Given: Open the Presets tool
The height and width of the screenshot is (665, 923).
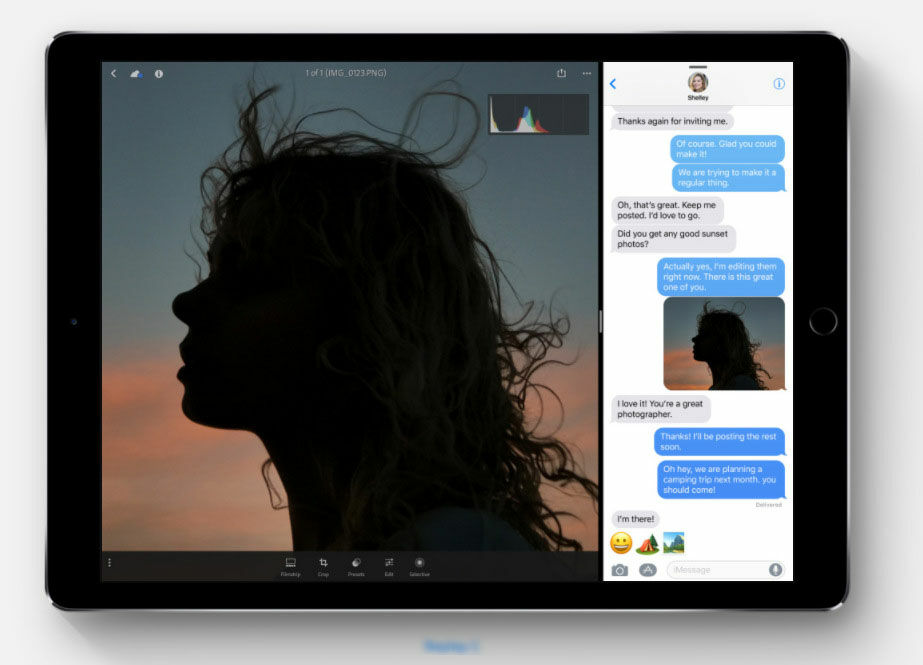Looking at the screenshot, I should [356, 567].
